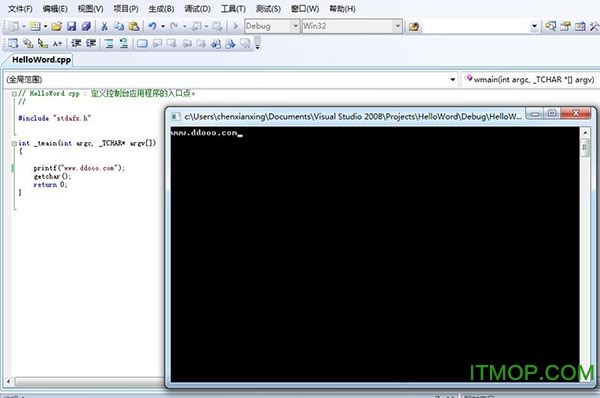Click the #include "stdafx.h" line
The image size is (600, 398).
coord(55,118)
